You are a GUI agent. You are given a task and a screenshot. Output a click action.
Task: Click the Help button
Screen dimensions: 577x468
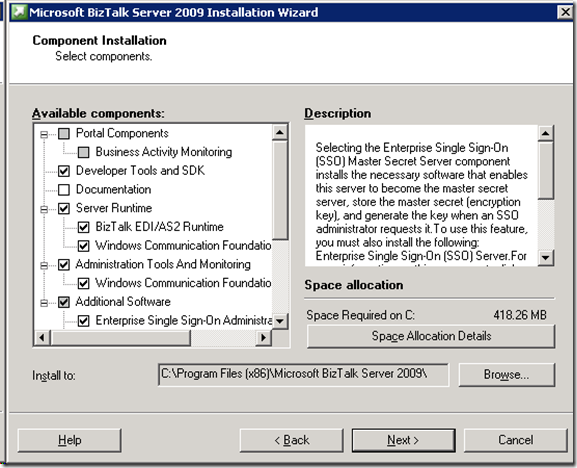point(70,440)
